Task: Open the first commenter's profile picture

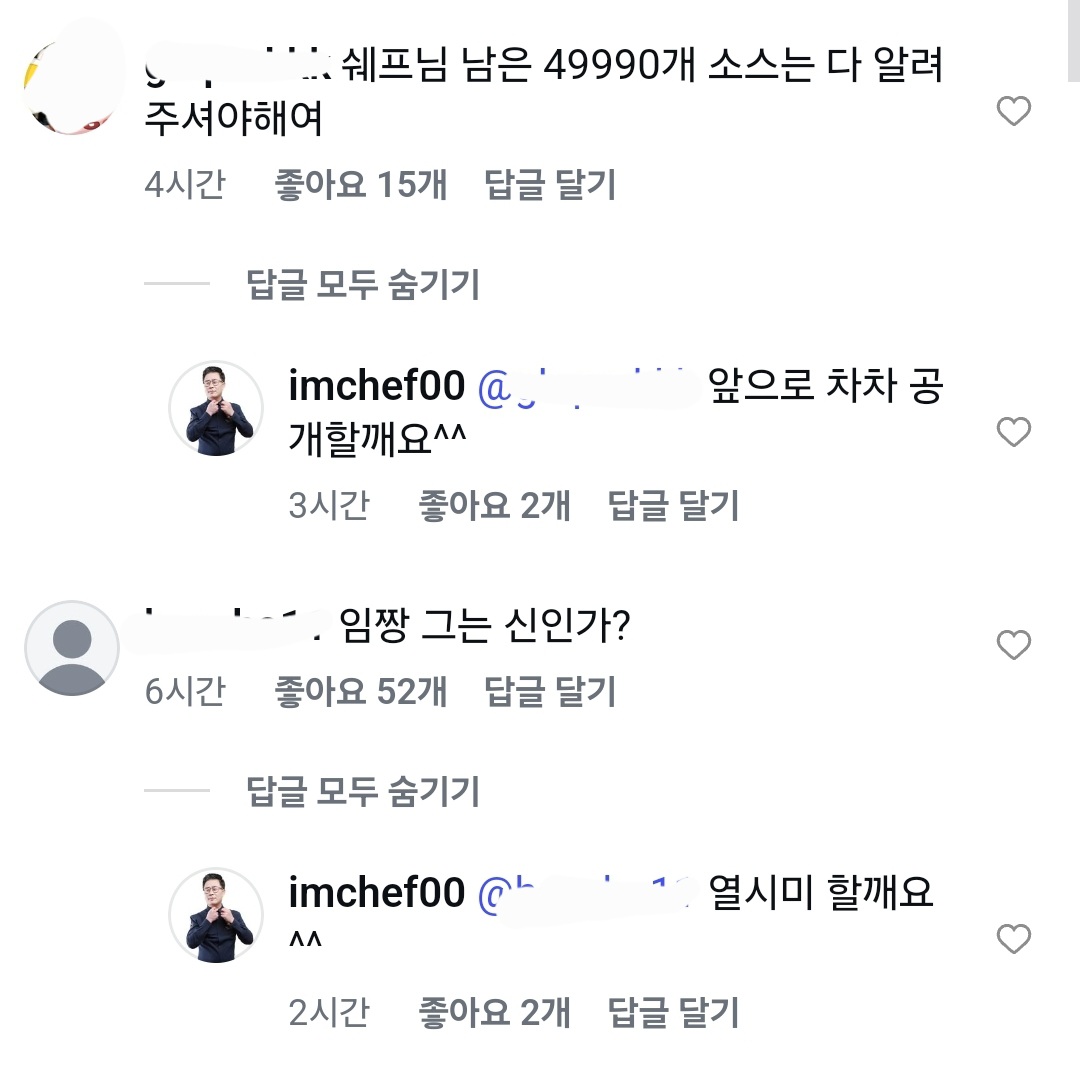Action: pyautogui.click(x=68, y=90)
